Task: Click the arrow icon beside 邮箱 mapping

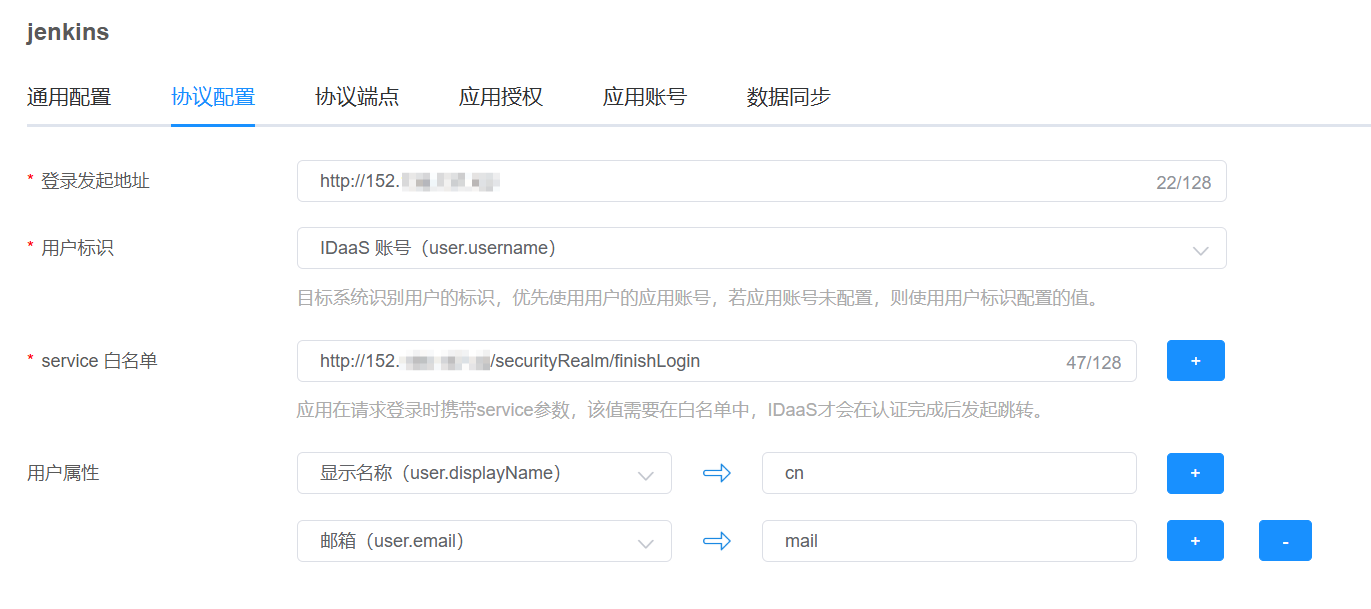Action: (x=717, y=541)
